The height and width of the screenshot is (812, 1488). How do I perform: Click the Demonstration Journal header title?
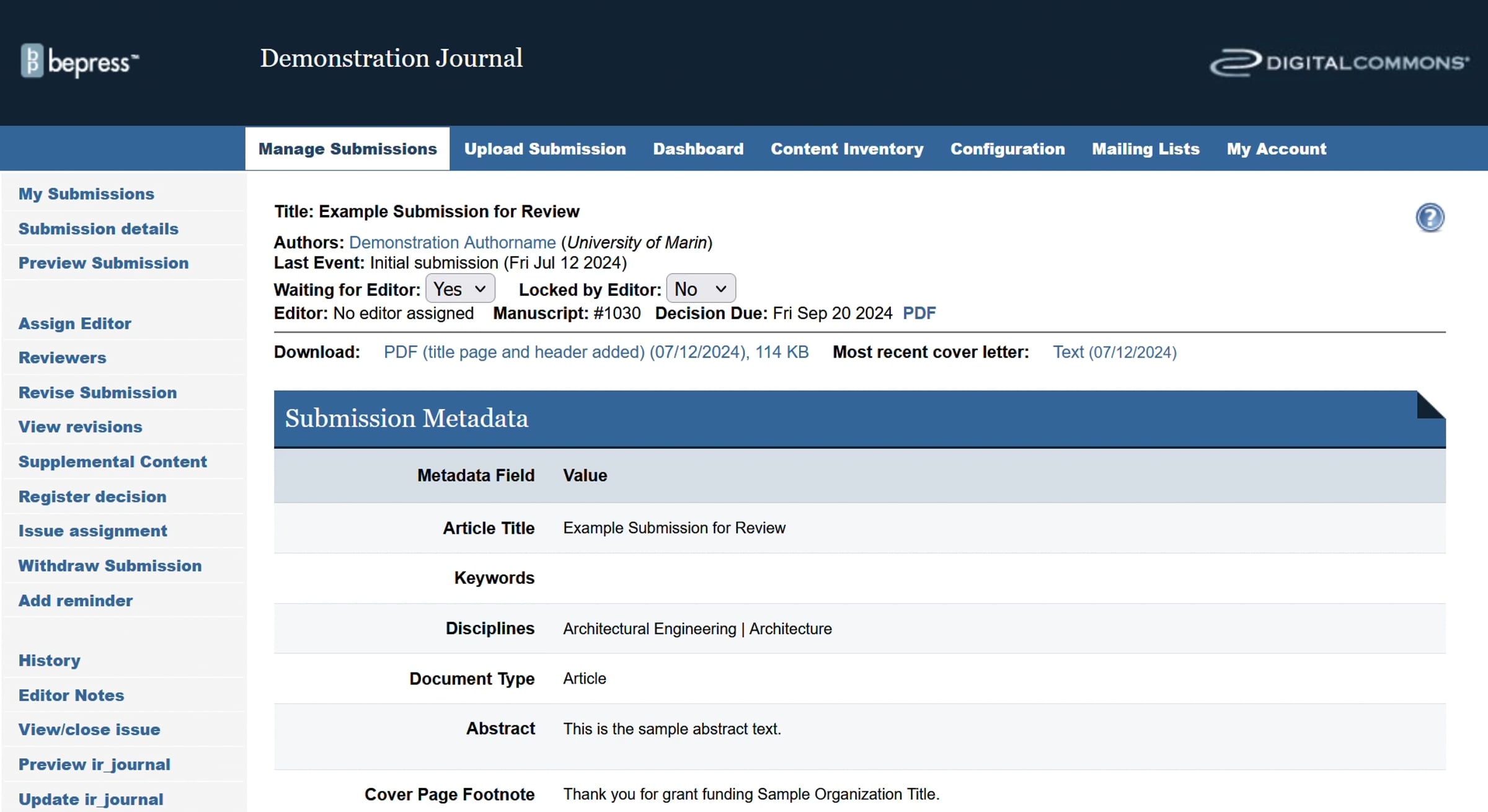(391, 58)
